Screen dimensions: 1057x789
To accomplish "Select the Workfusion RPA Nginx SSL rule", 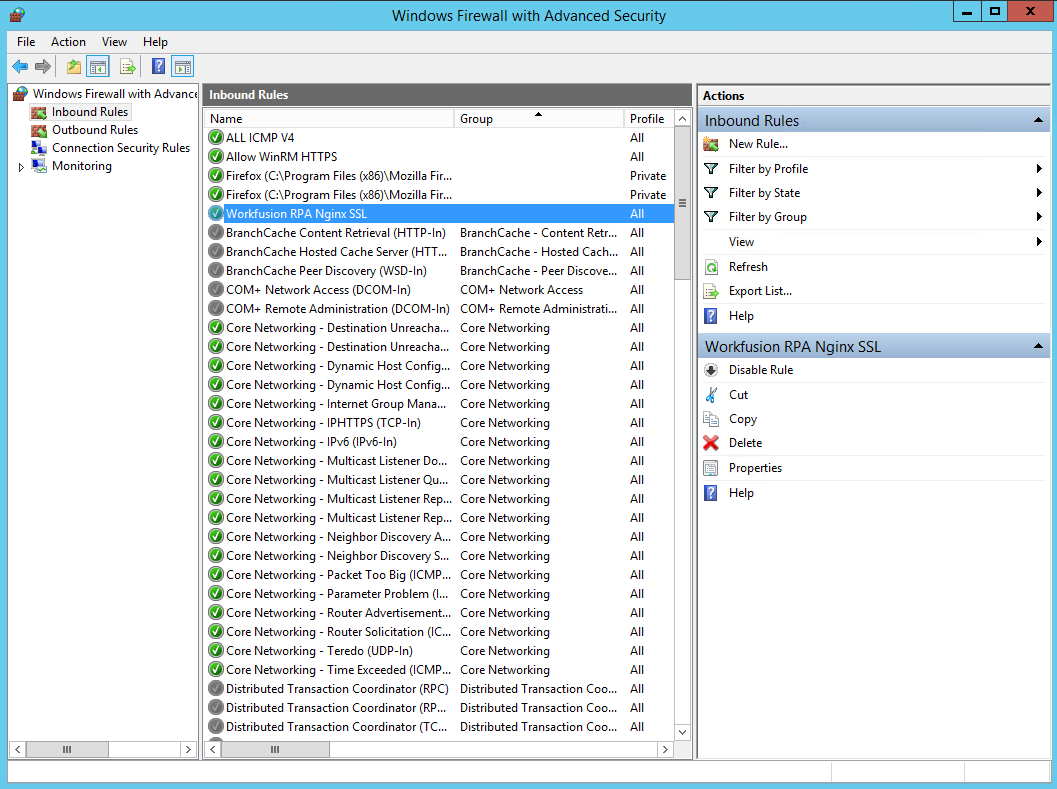I will click(x=439, y=214).
